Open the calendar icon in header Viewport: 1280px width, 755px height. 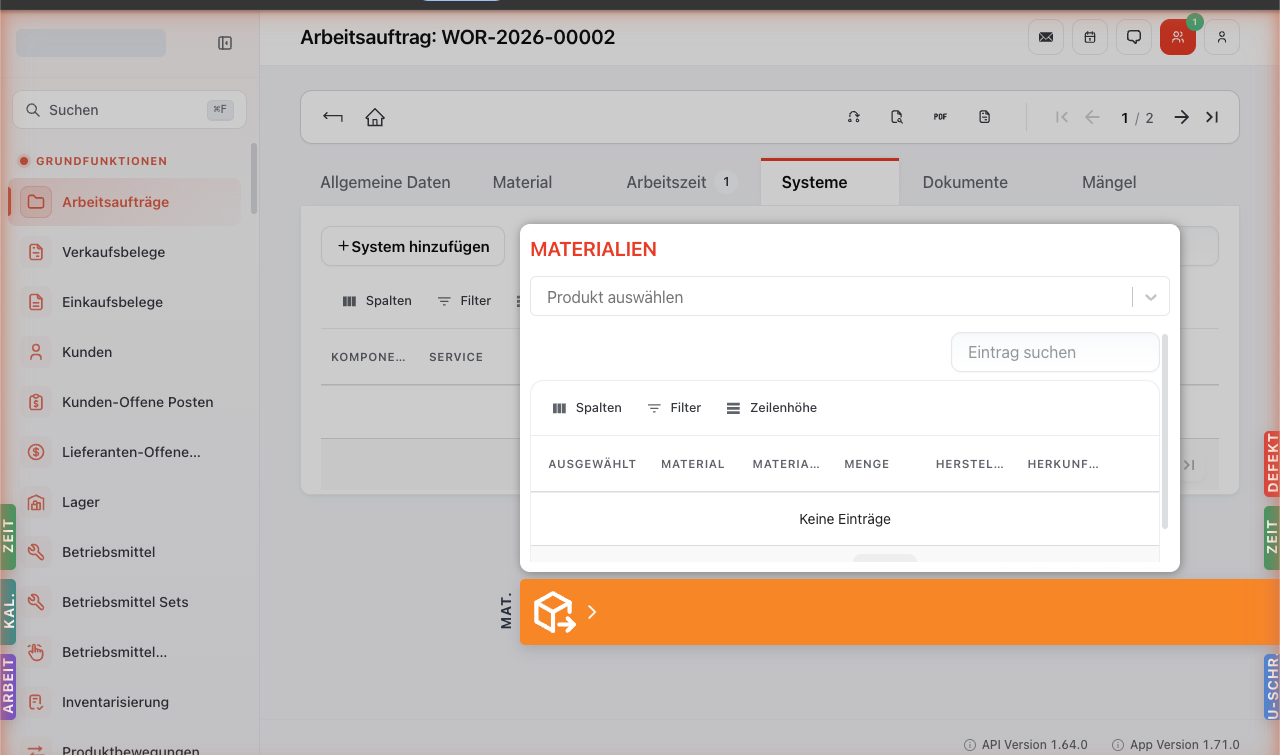click(x=1090, y=37)
